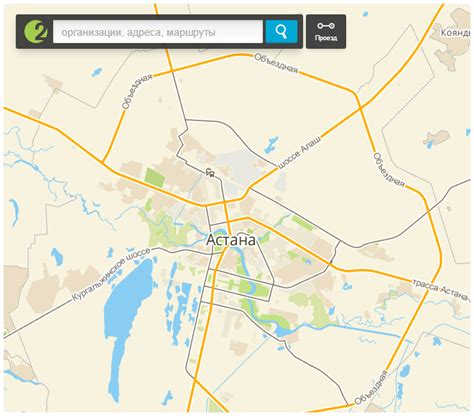Click the Коянды settlement label

tap(455, 33)
